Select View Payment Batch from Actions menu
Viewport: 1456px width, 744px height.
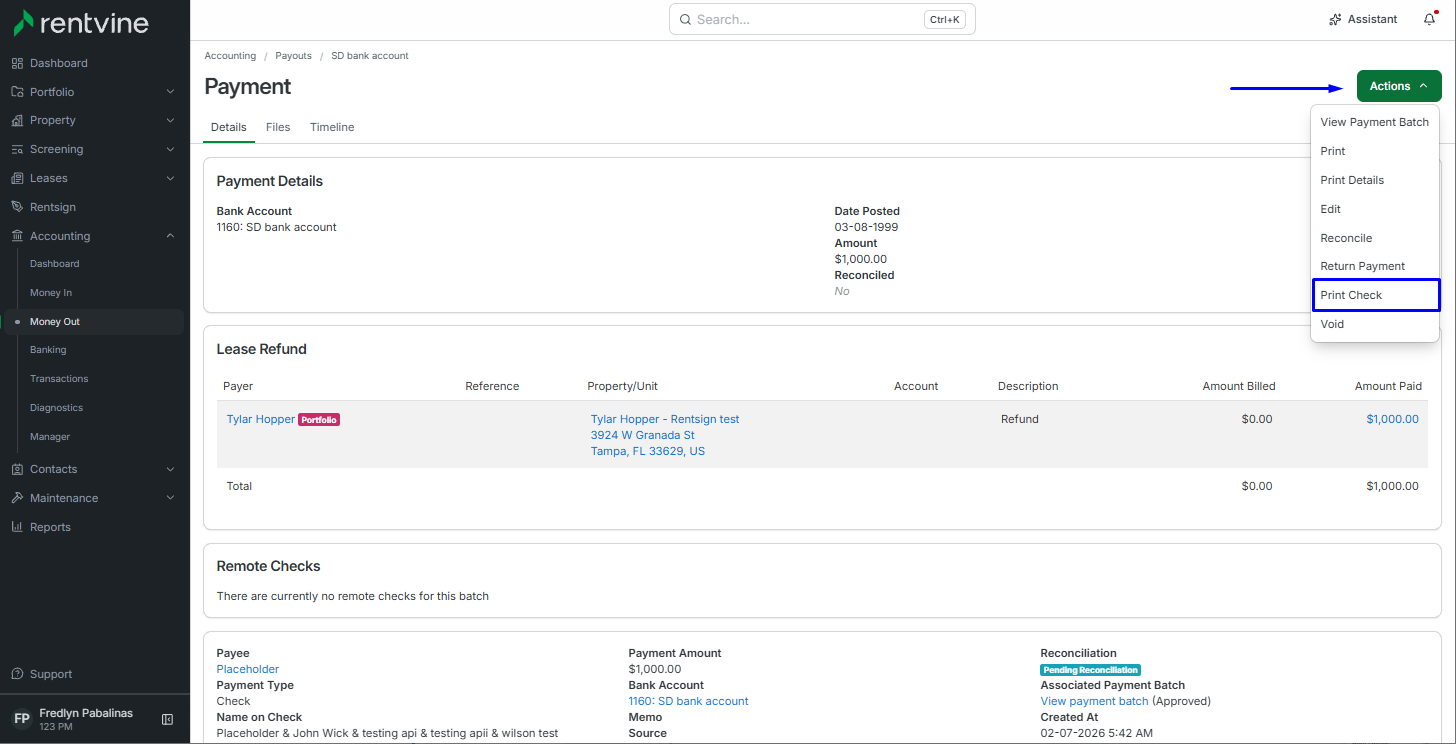[x=1375, y=122]
